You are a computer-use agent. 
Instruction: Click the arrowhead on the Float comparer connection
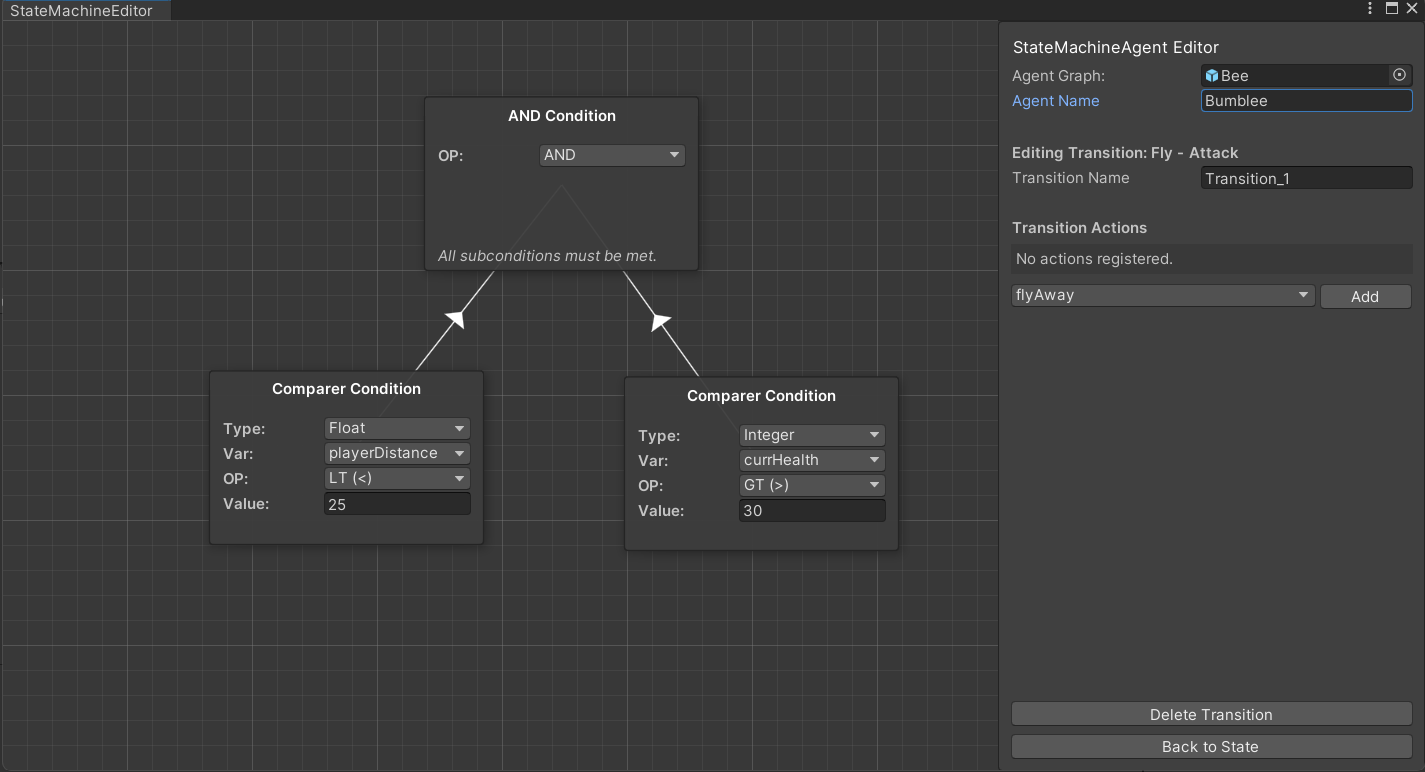coord(456,318)
